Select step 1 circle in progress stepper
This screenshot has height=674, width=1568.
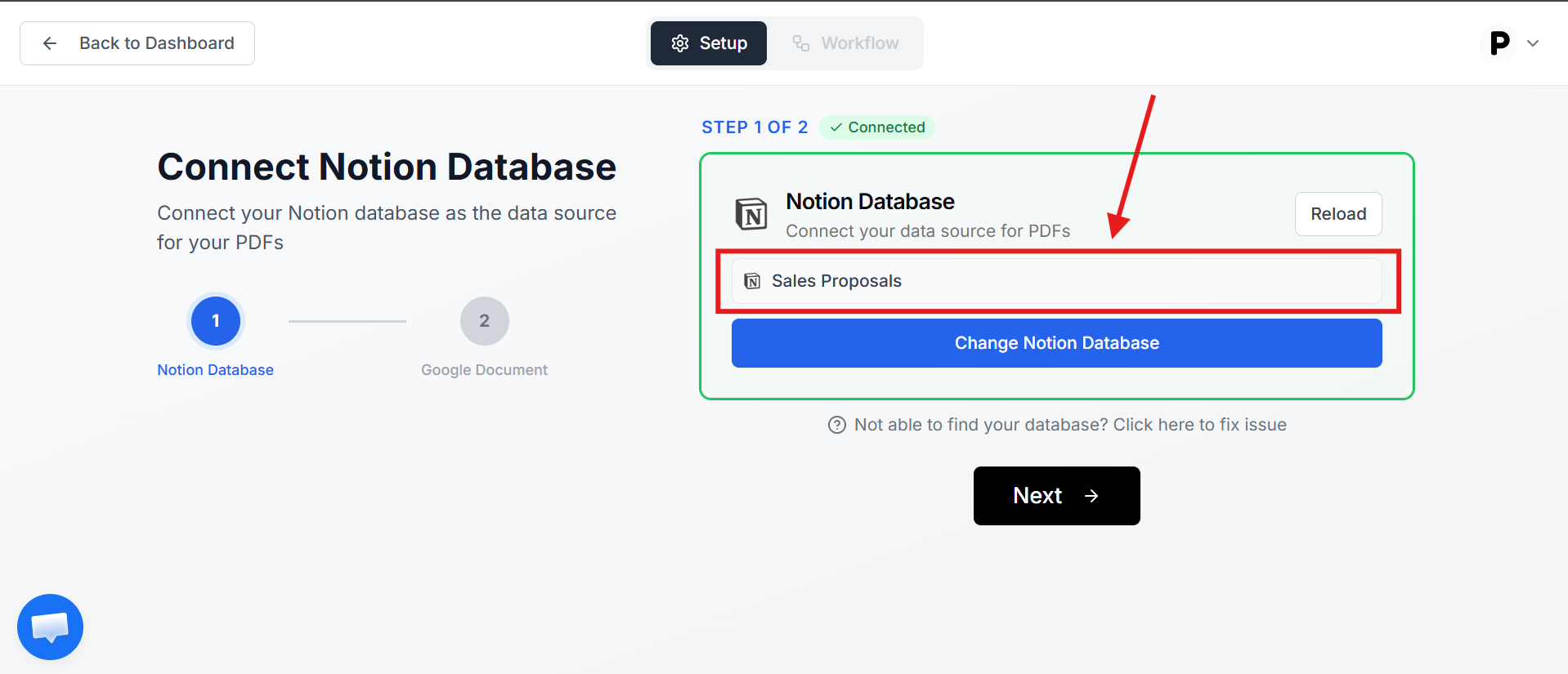point(216,321)
